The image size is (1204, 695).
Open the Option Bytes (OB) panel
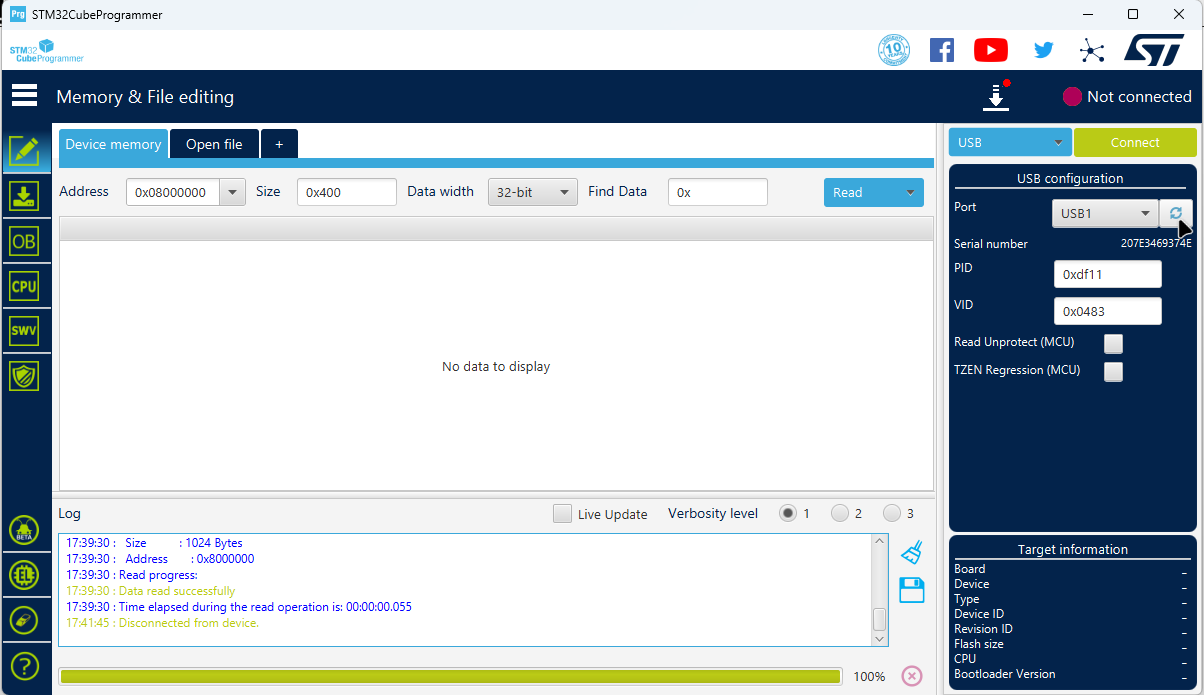(x=24, y=241)
